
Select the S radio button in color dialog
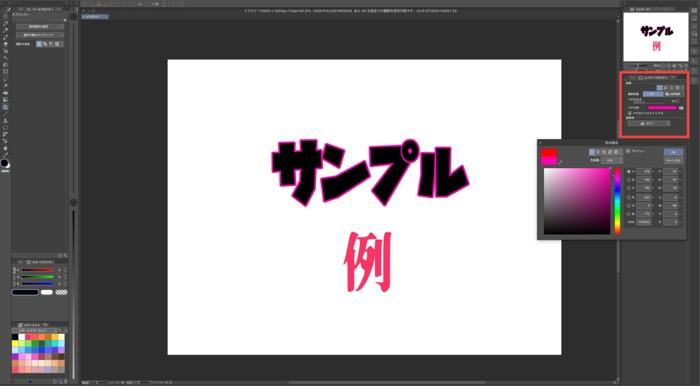[x=629, y=180]
